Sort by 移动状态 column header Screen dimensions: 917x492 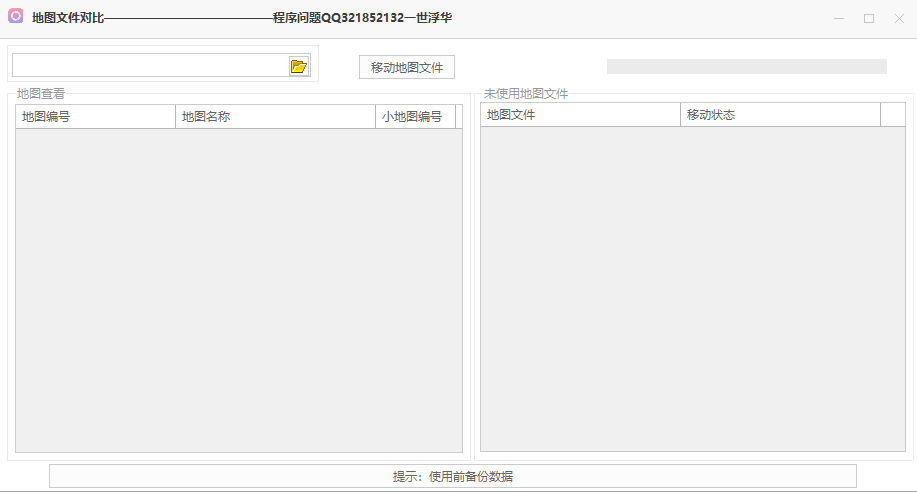780,115
